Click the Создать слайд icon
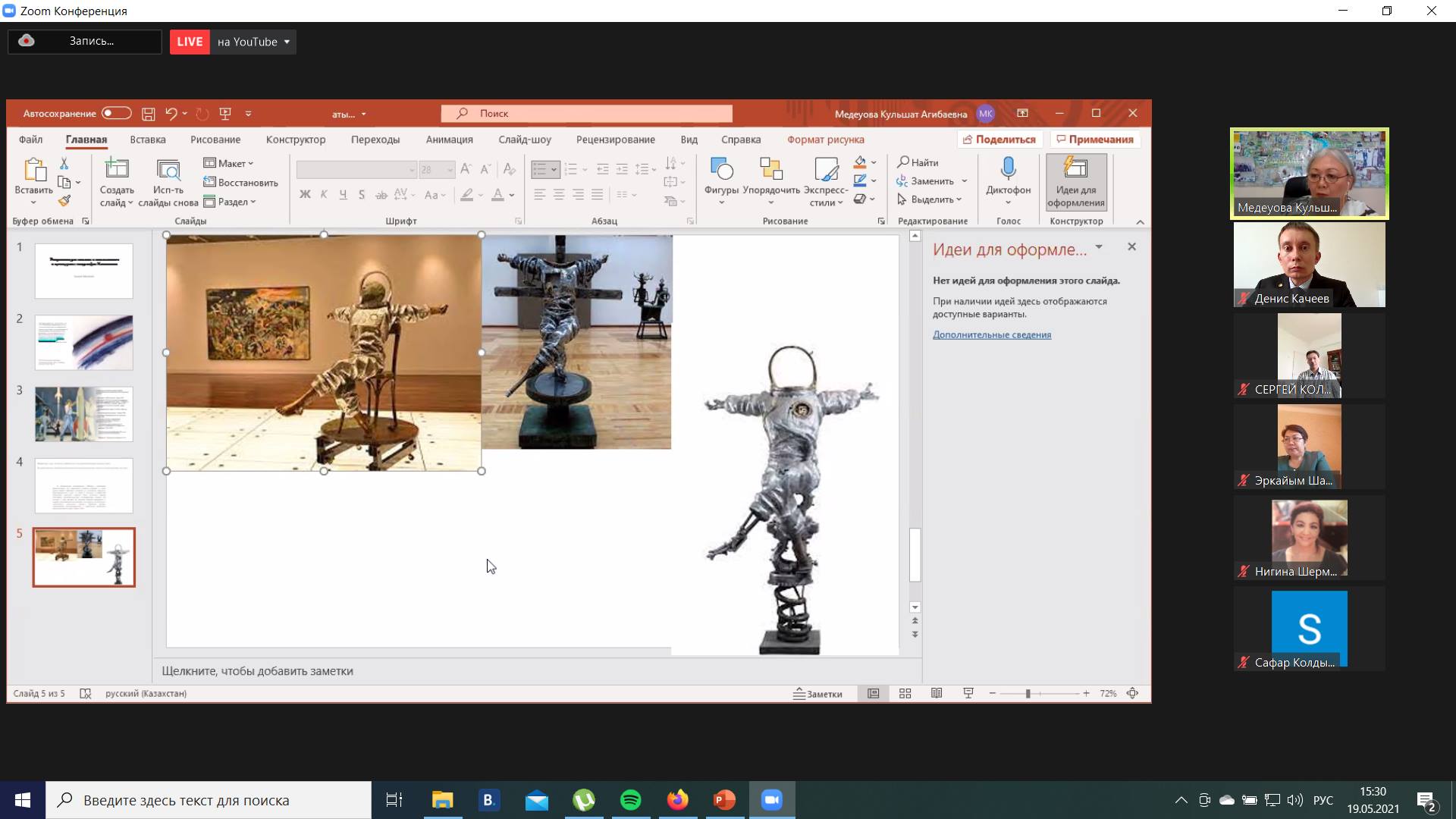The width and height of the screenshot is (1456, 819). click(x=117, y=168)
